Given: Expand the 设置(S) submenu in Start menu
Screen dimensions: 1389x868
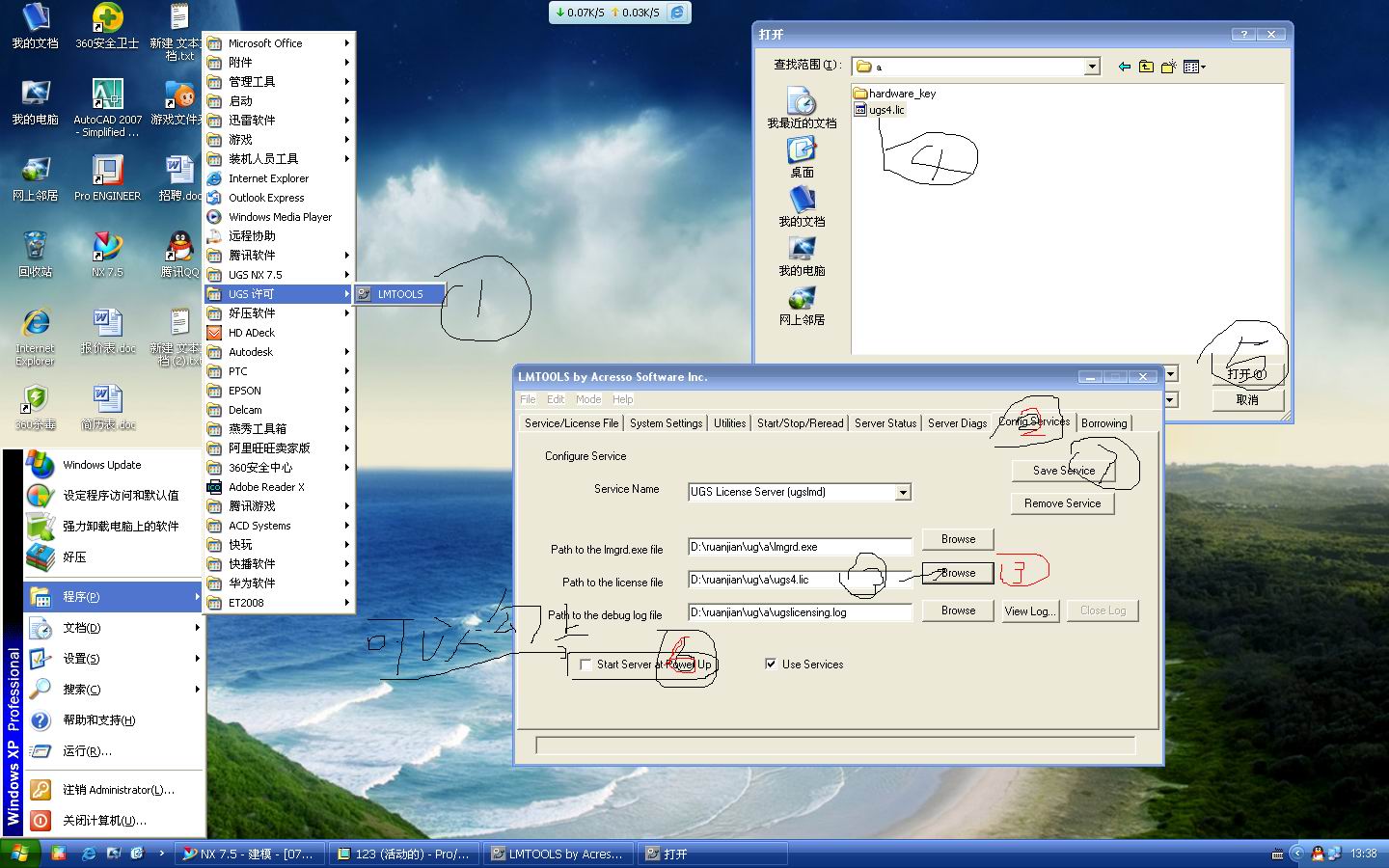Looking at the screenshot, I should (x=114, y=659).
